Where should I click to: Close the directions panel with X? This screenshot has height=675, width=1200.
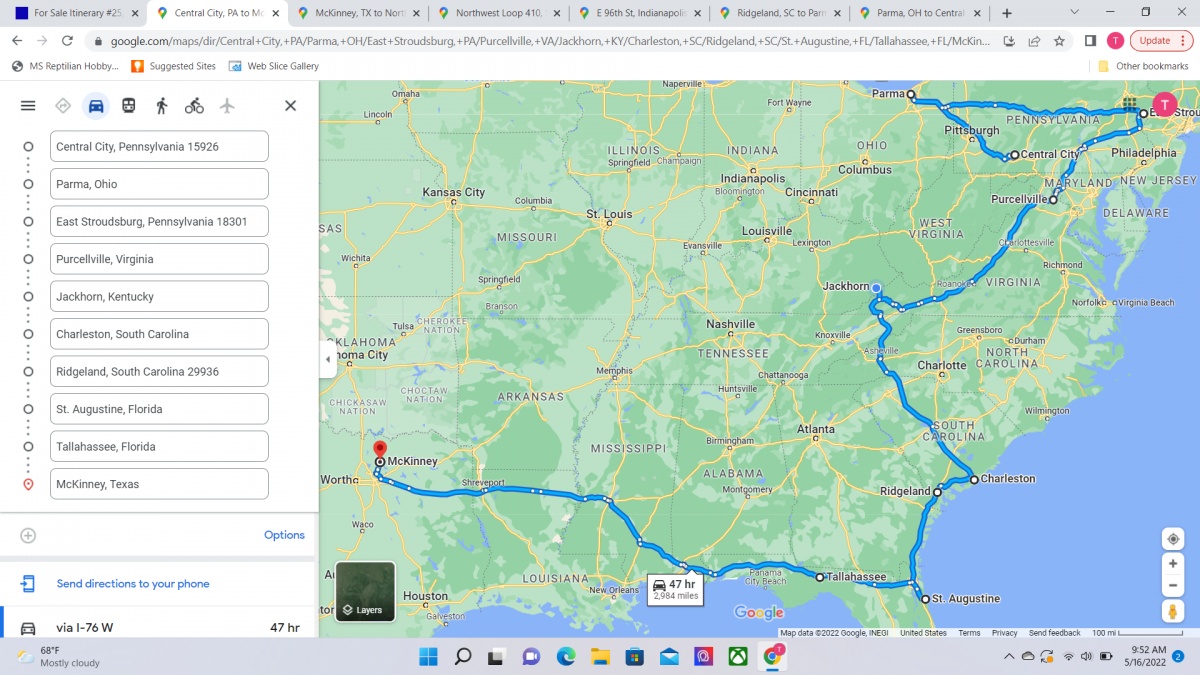290,106
